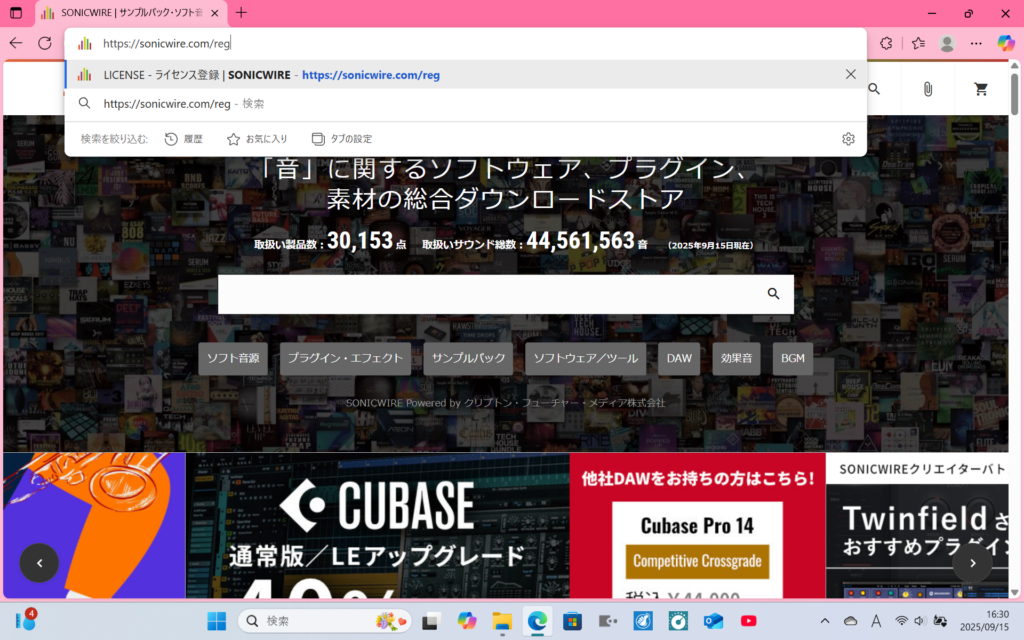
Task: Submit search with the search box magnifier
Action: [x=773, y=294]
